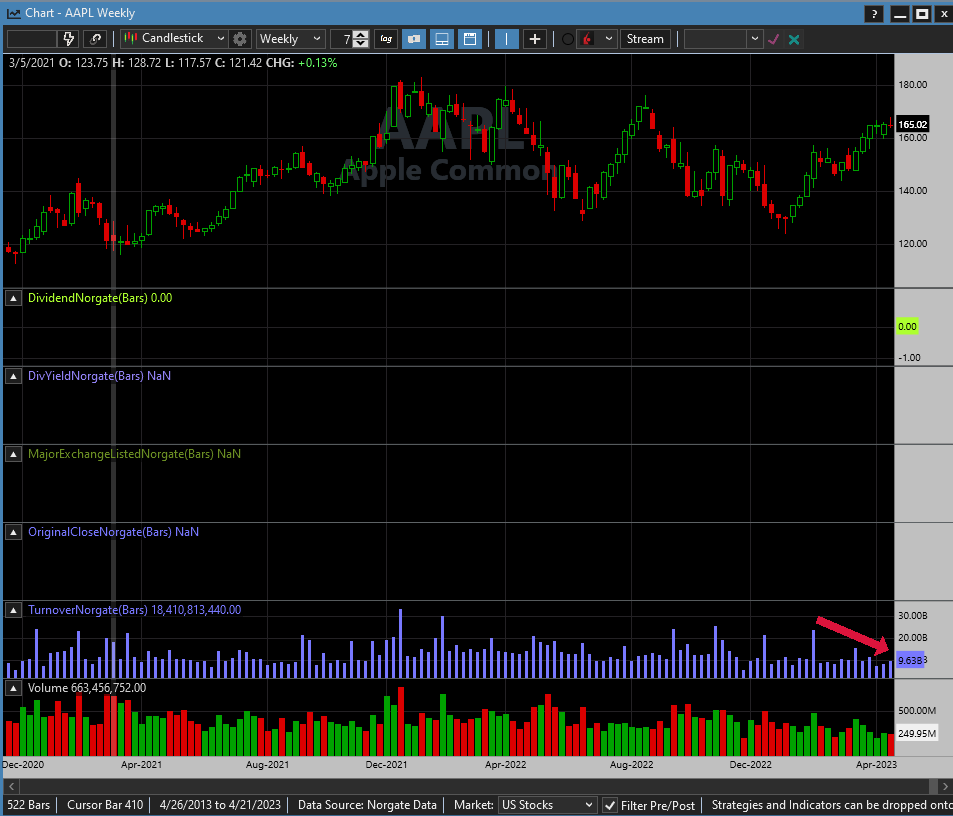Click the symbol input field in toolbar
The height and width of the screenshot is (816, 953).
[32, 39]
